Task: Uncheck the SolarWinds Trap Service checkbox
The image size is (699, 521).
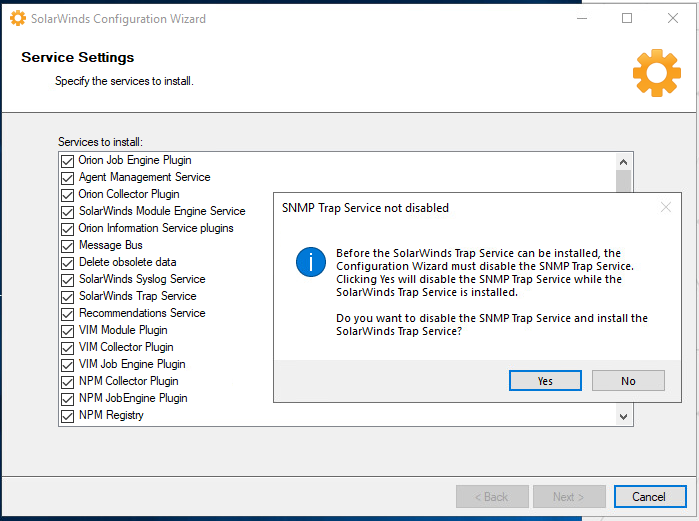Action: (67, 297)
